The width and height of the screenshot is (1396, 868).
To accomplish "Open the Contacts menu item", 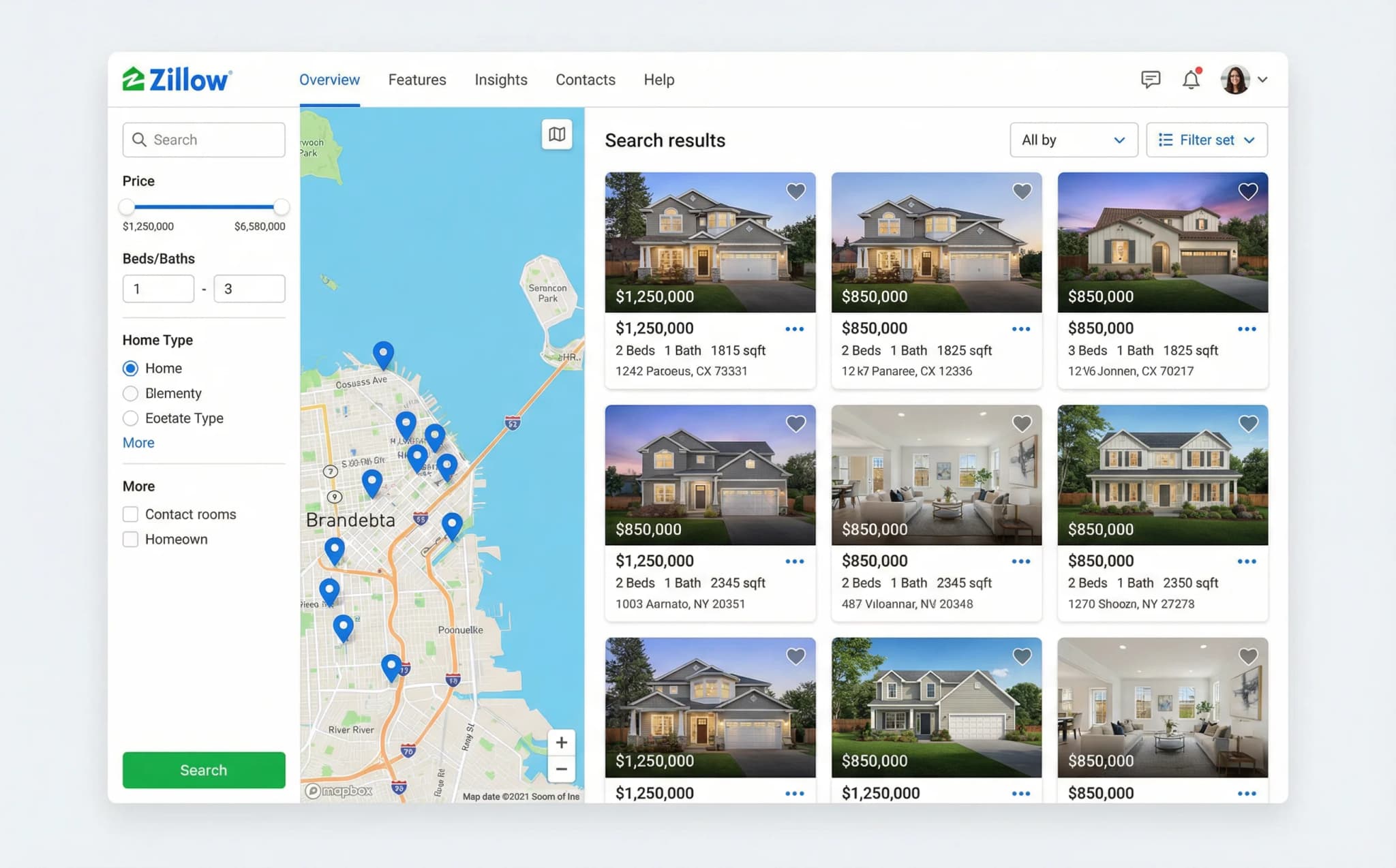I will pyautogui.click(x=585, y=80).
